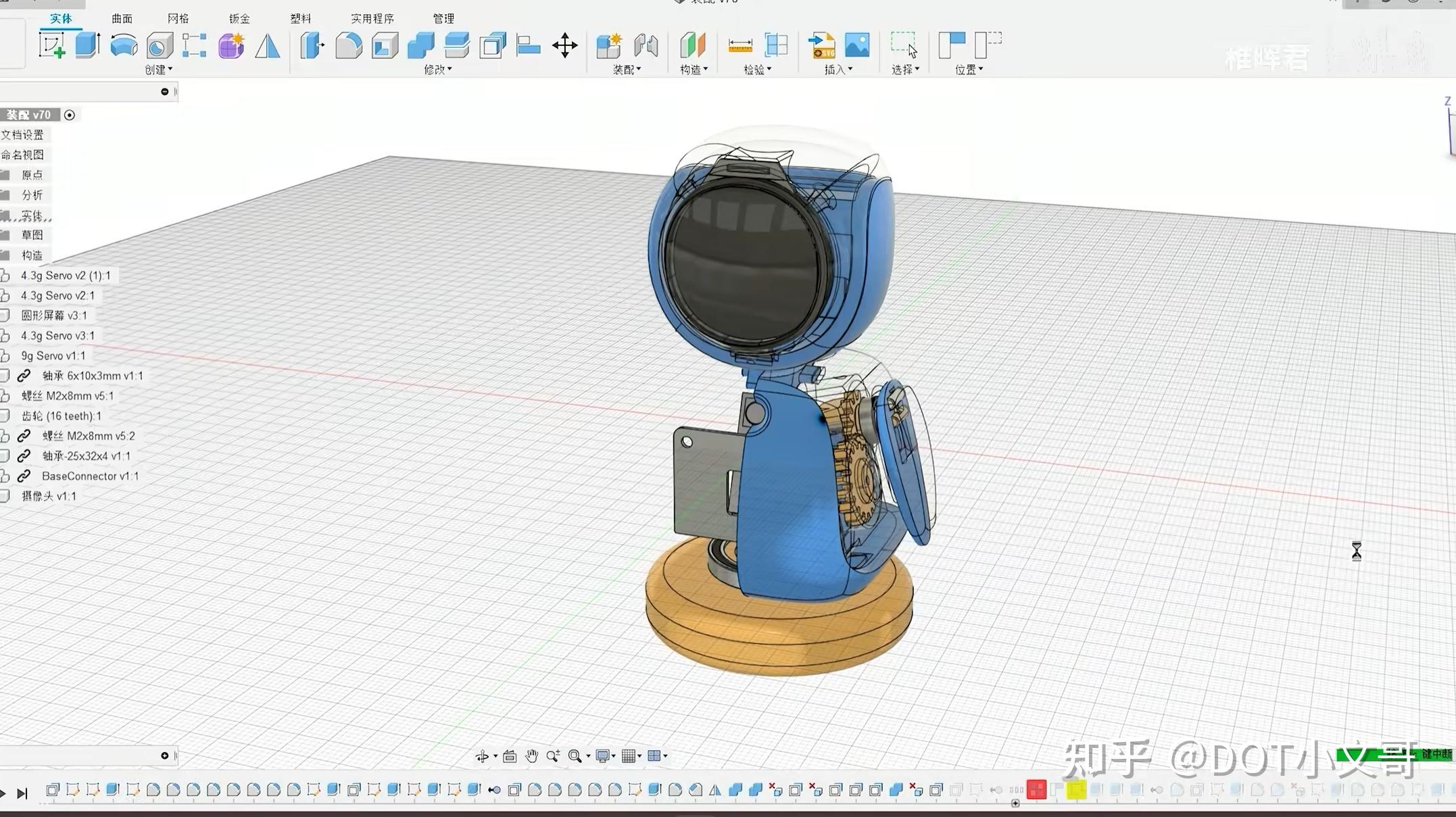Screen dimensions: 1456x817
Task: Expand the comments panel plus button
Action: (x=164, y=756)
